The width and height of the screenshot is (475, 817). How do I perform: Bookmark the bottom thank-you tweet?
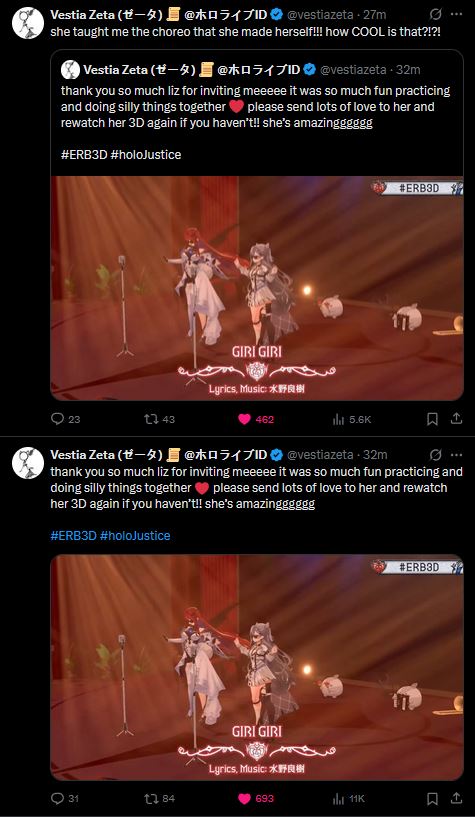click(x=432, y=798)
